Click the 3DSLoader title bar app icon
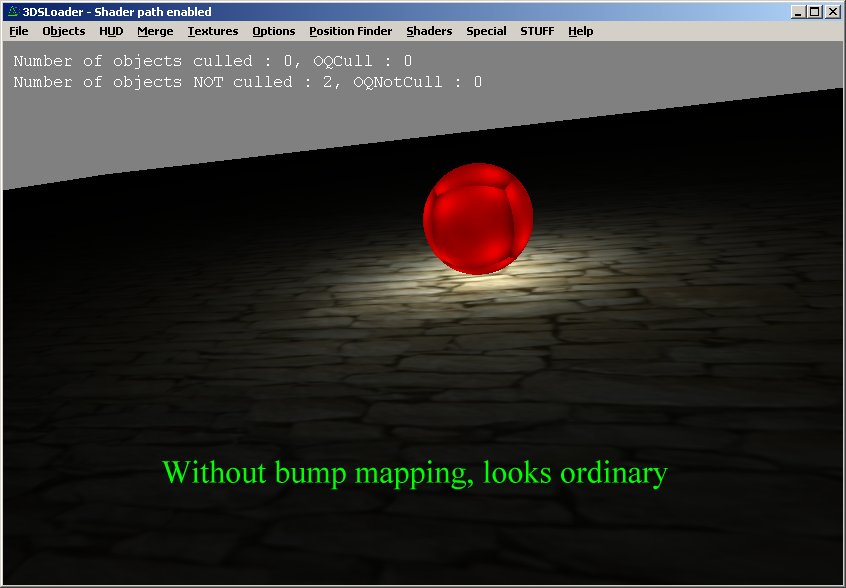This screenshot has width=846, height=588. click(x=13, y=11)
